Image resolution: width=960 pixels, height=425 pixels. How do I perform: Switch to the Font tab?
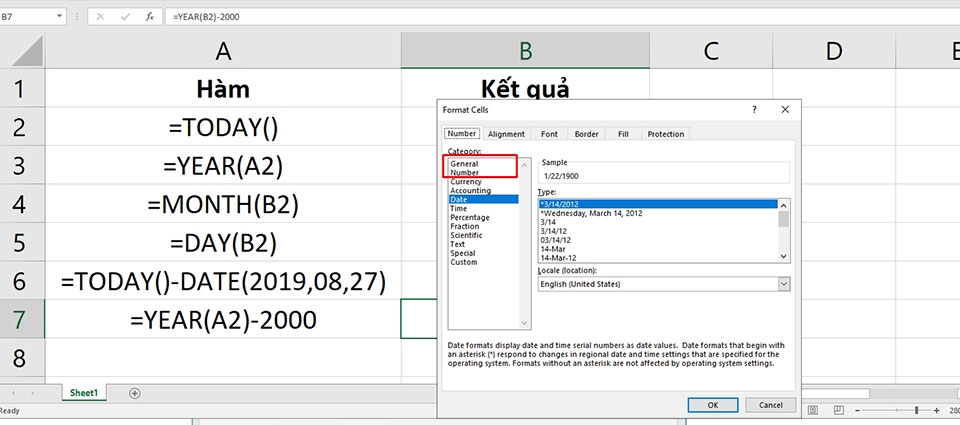pyautogui.click(x=549, y=134)
